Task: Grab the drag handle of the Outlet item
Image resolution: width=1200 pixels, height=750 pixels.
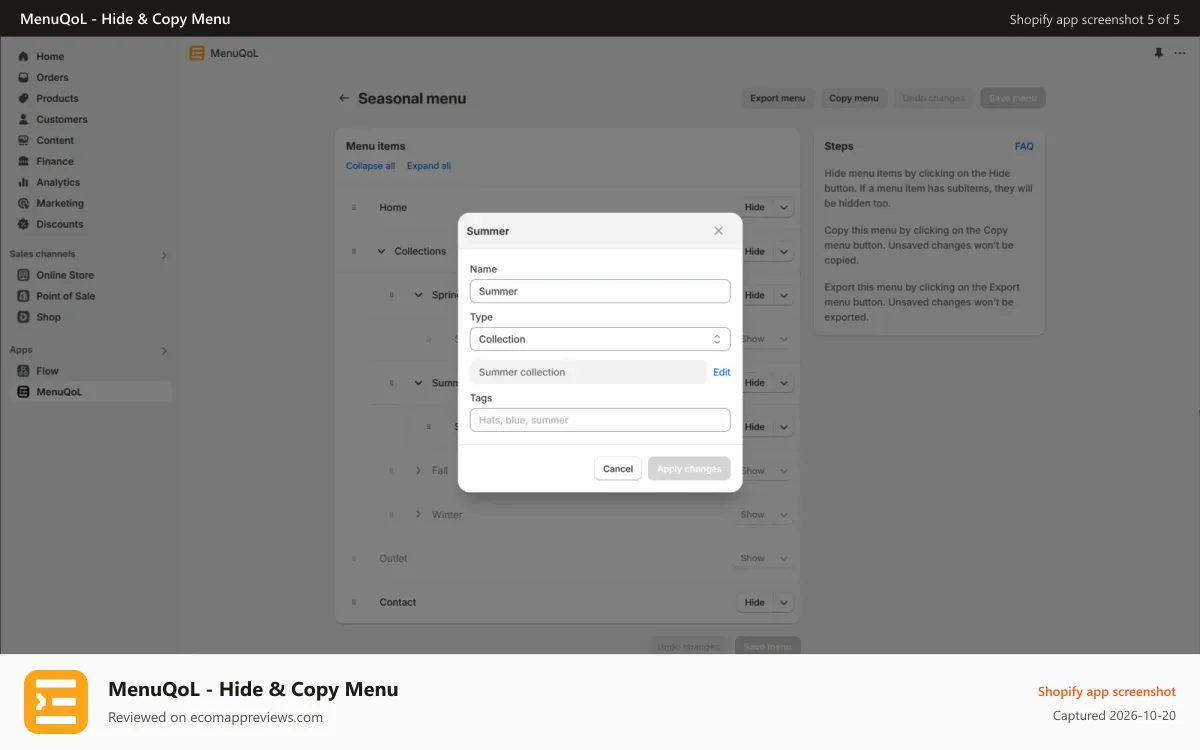Action: pyautogui.click(x=354, y=558)
